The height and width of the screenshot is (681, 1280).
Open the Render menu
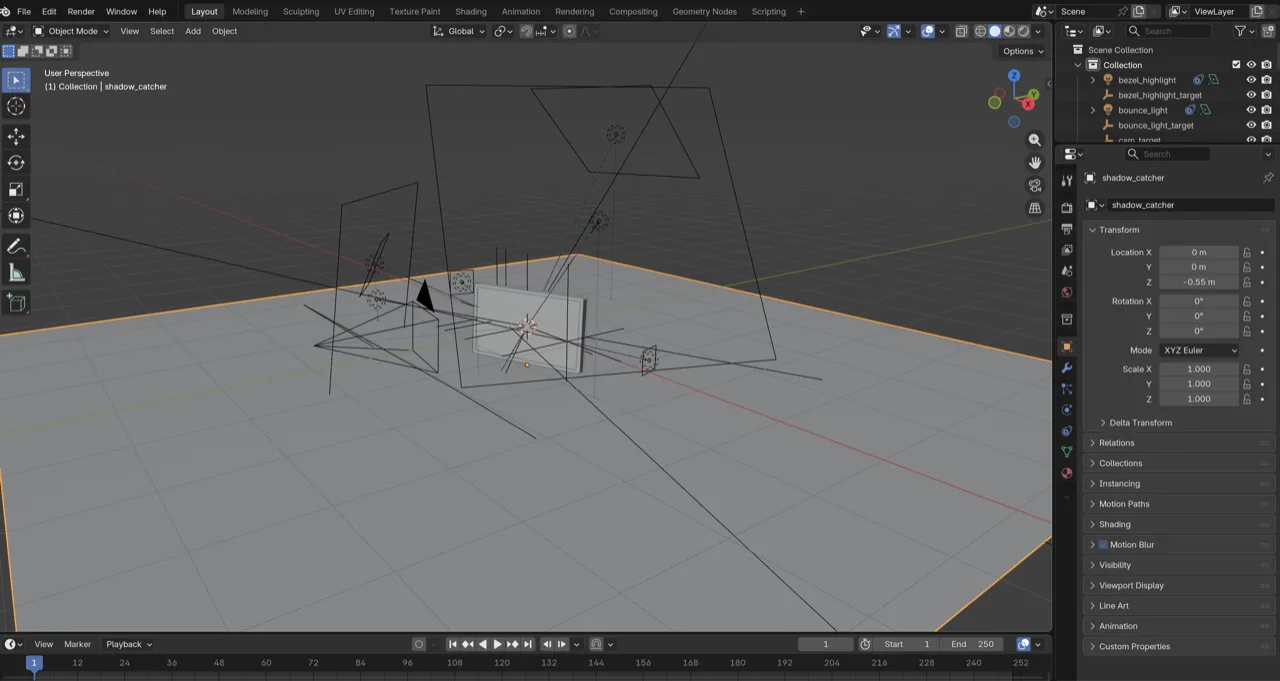(80, 11)
